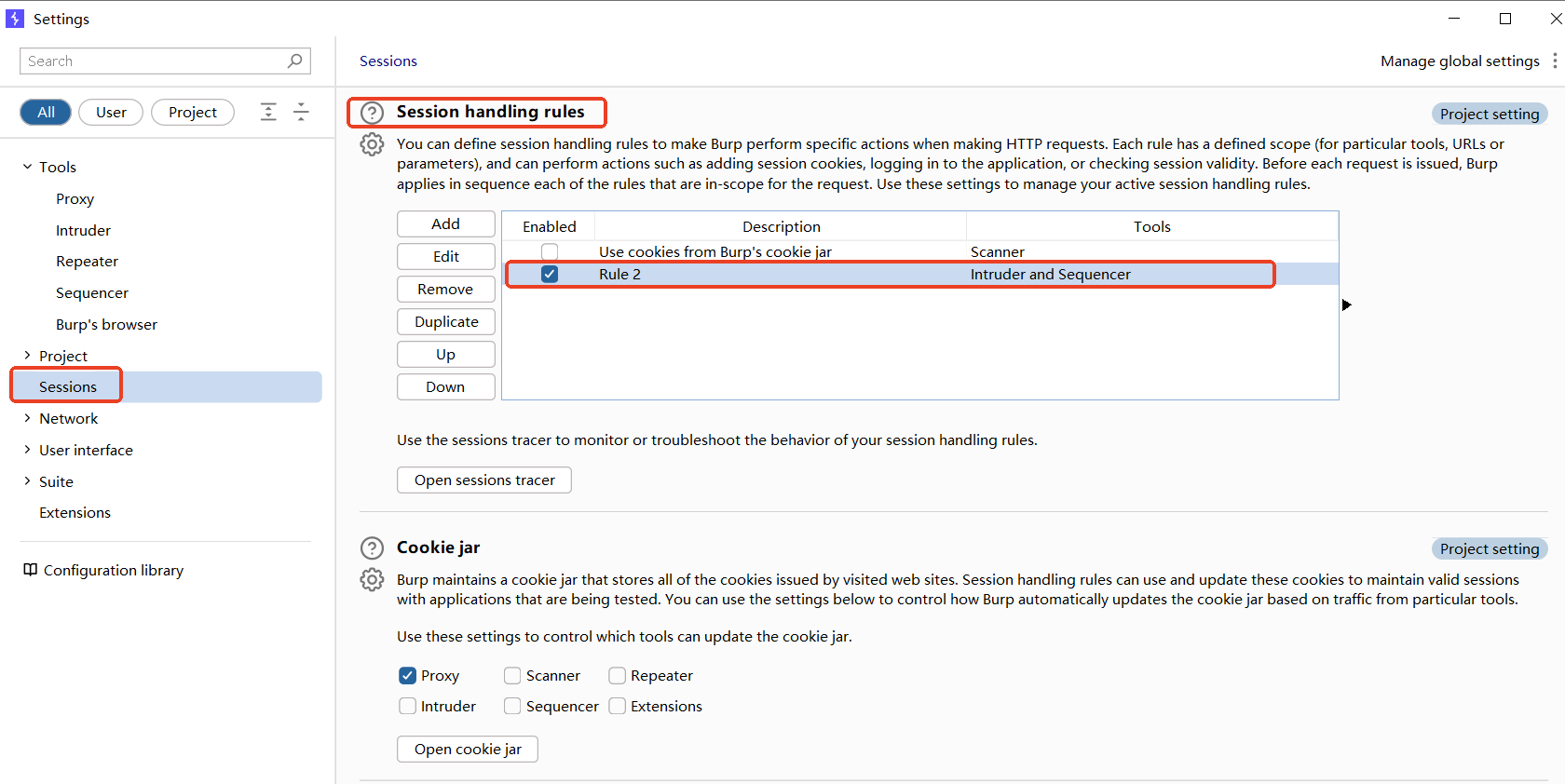Click Open cookie jar button
The height and width of the screenshot is (784, 1565).
(x=468, y=749)
